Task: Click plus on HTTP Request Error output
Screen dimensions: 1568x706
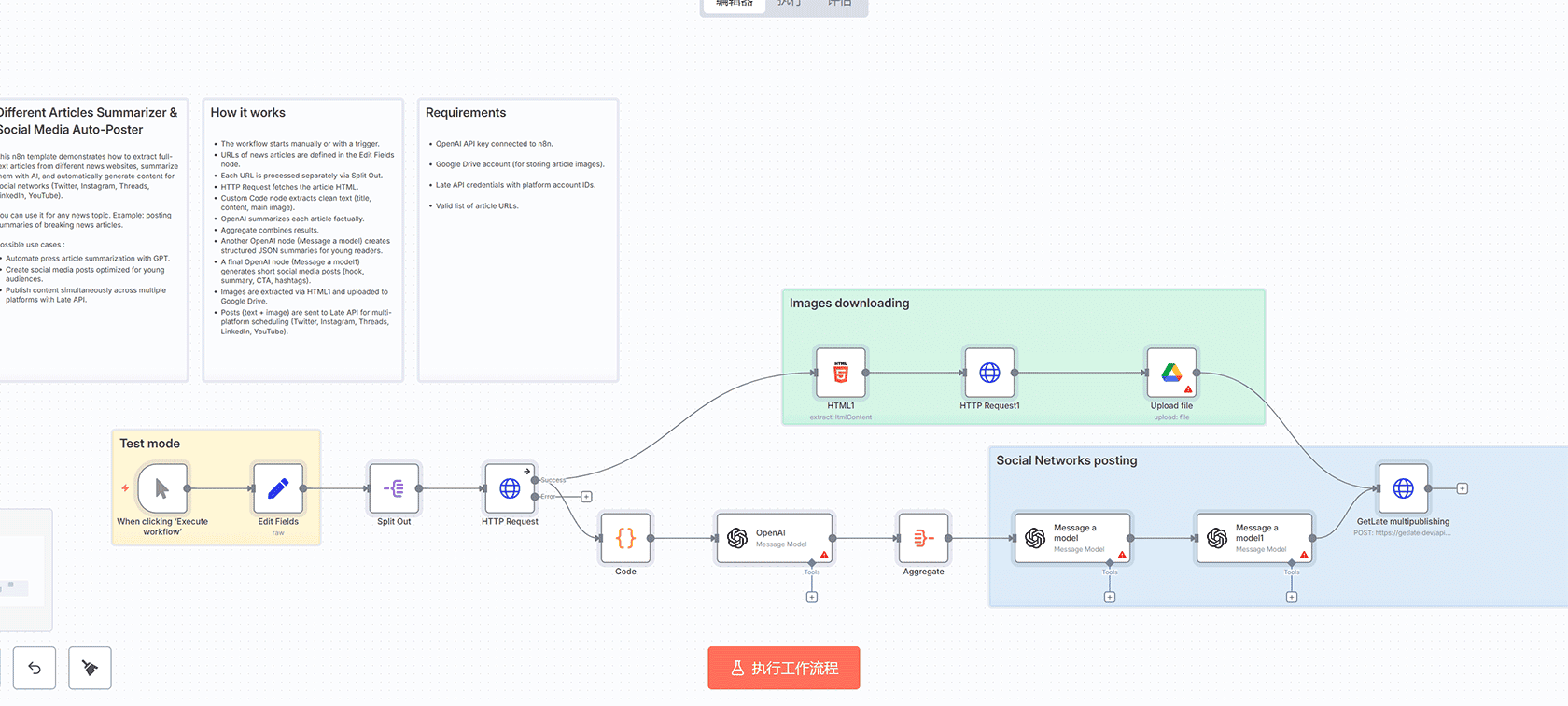Action: pyautogui.click(x=586, y=497)
